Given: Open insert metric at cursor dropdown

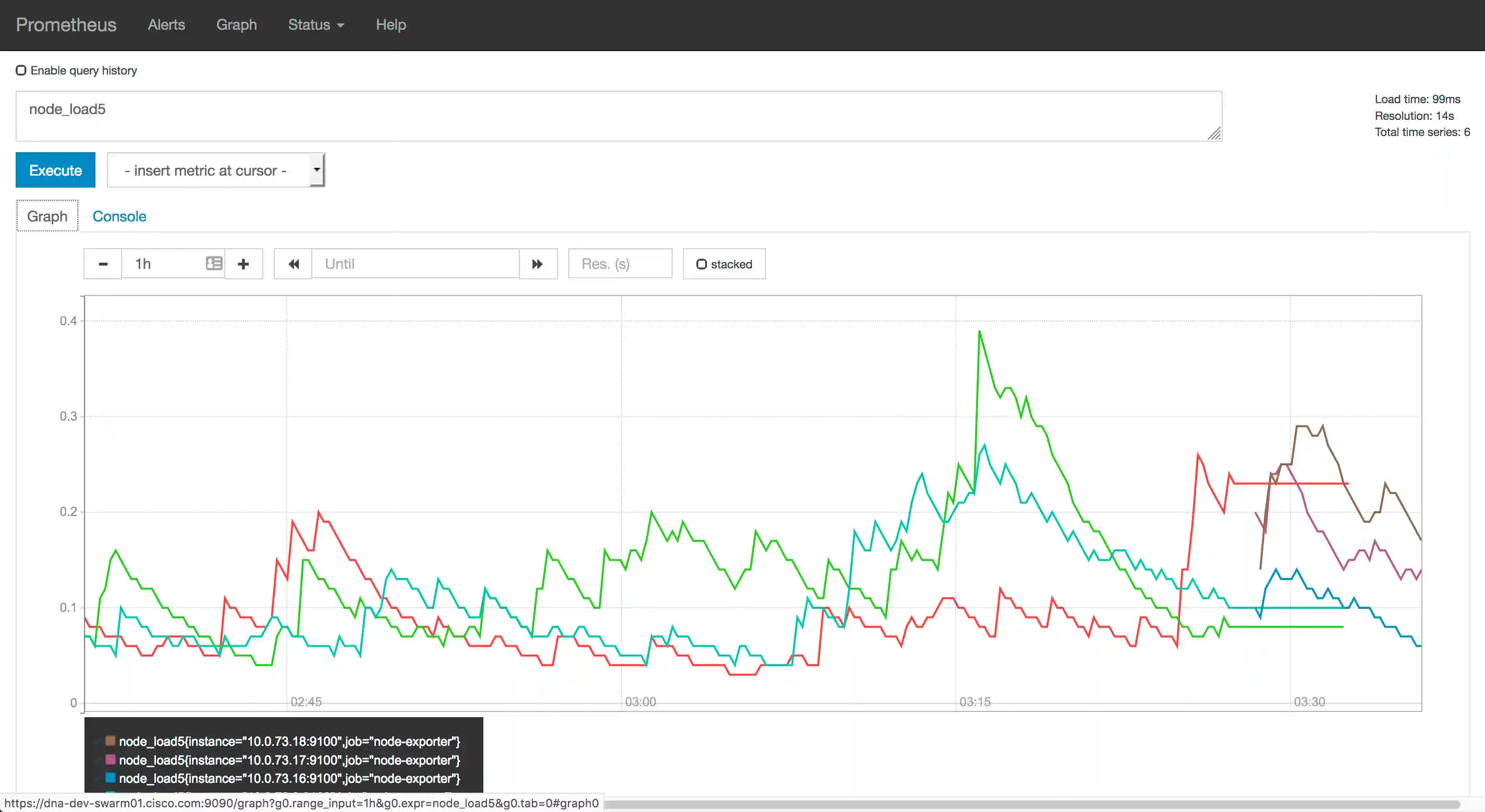Looking at the screenshot, I should (x=215, y=170).
